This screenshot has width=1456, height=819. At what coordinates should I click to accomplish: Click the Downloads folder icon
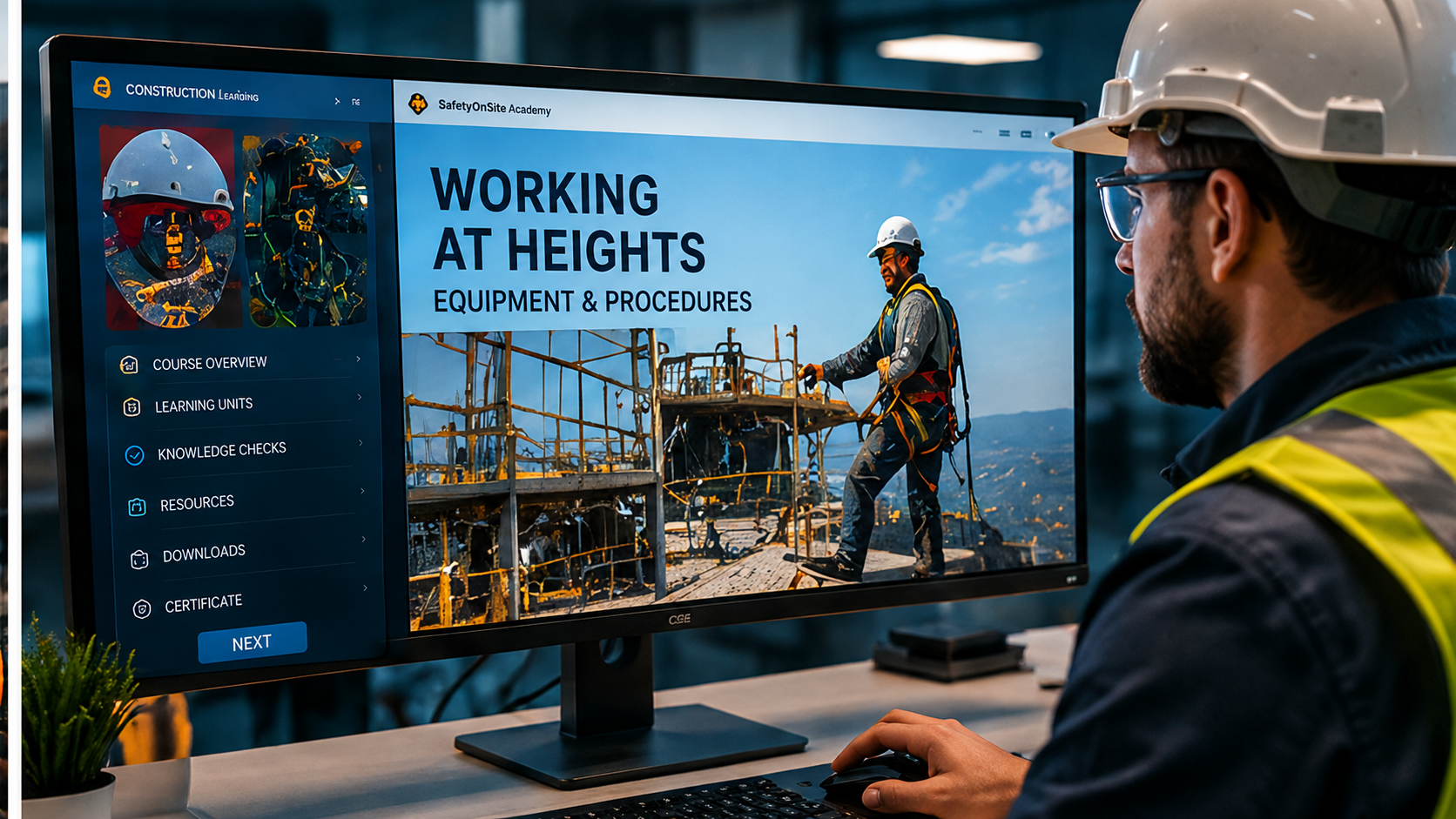139,559
